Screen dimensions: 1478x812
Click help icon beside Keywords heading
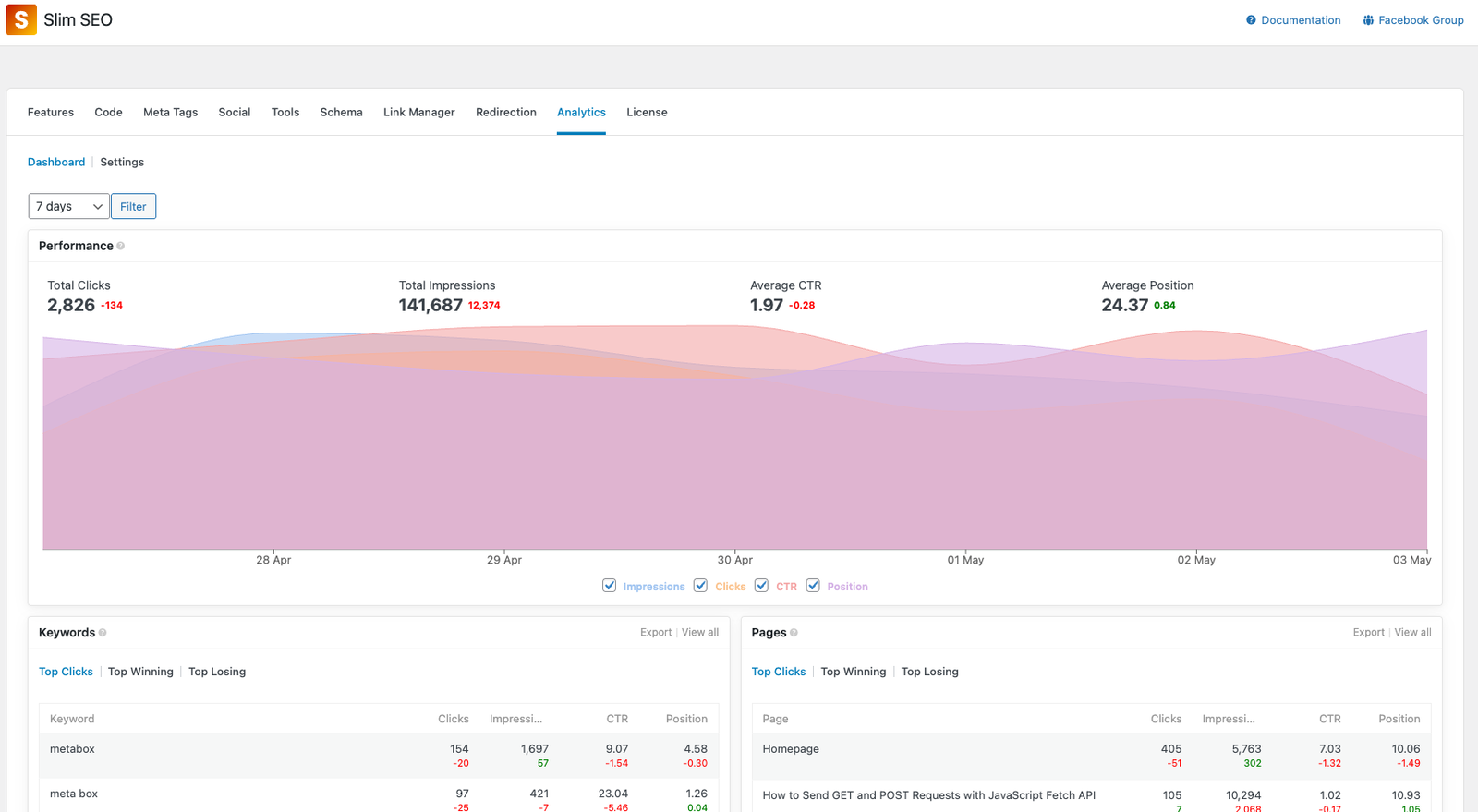click(x=103, y=633)
